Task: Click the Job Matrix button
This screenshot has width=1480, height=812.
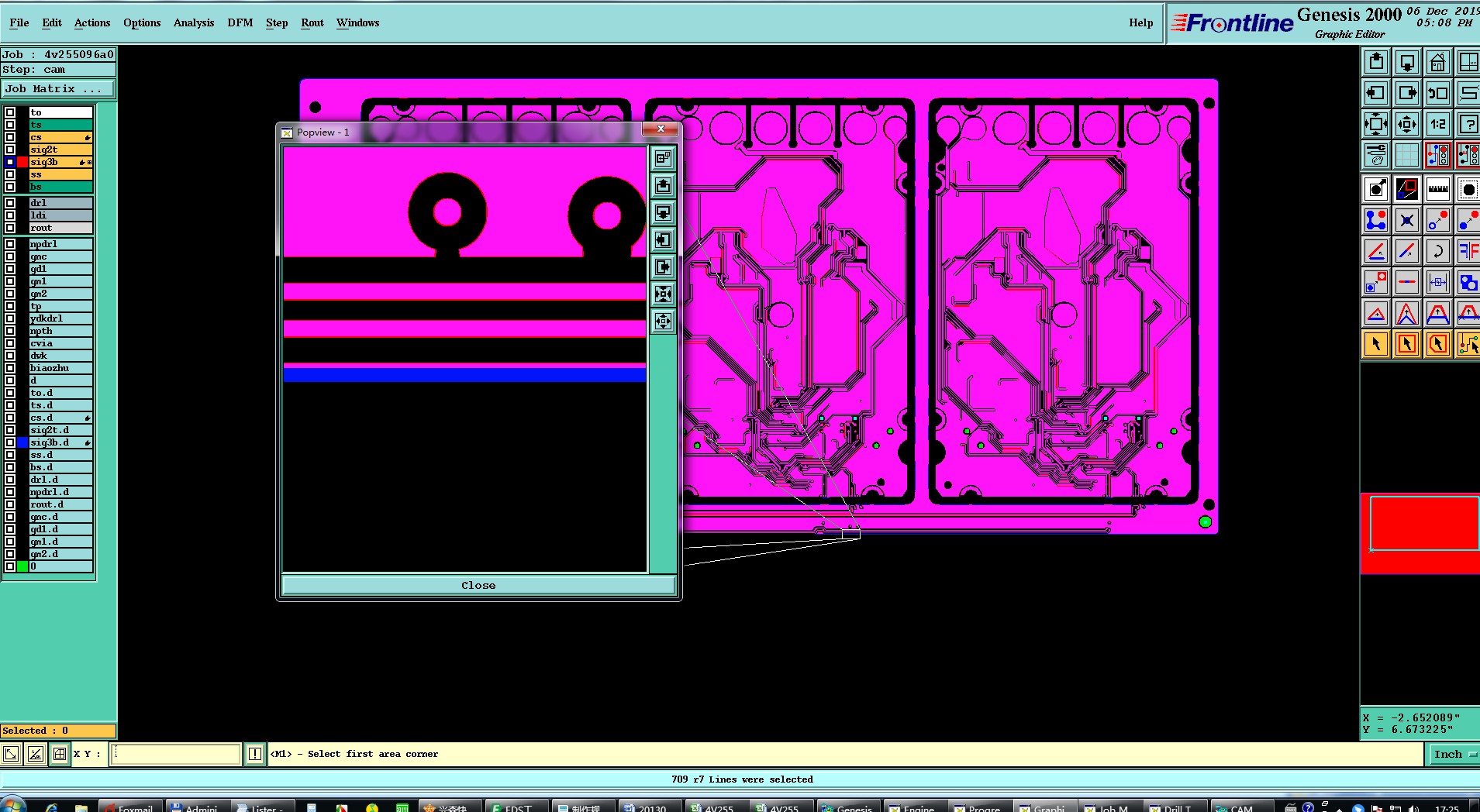Action: click(58, 89)
